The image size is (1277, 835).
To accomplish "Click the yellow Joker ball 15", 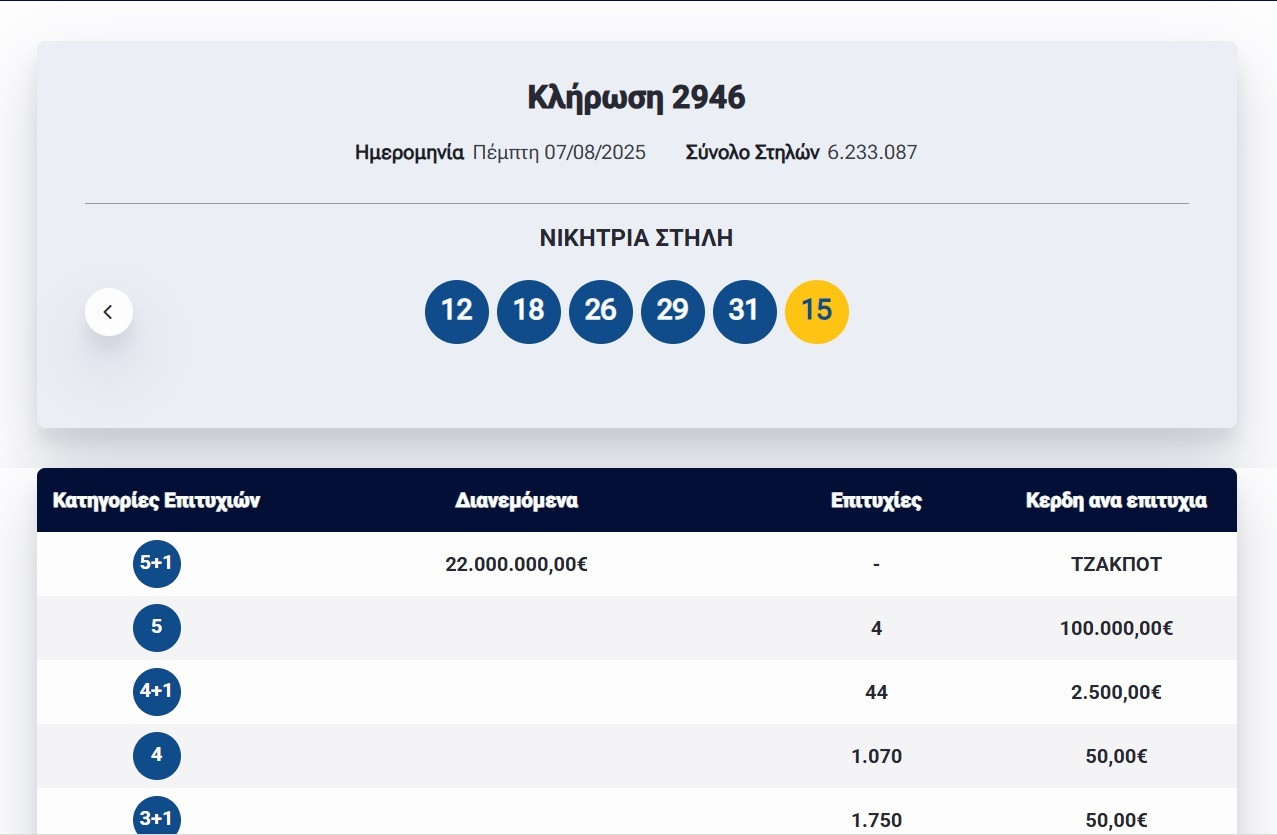I will (x=817, y=312).
